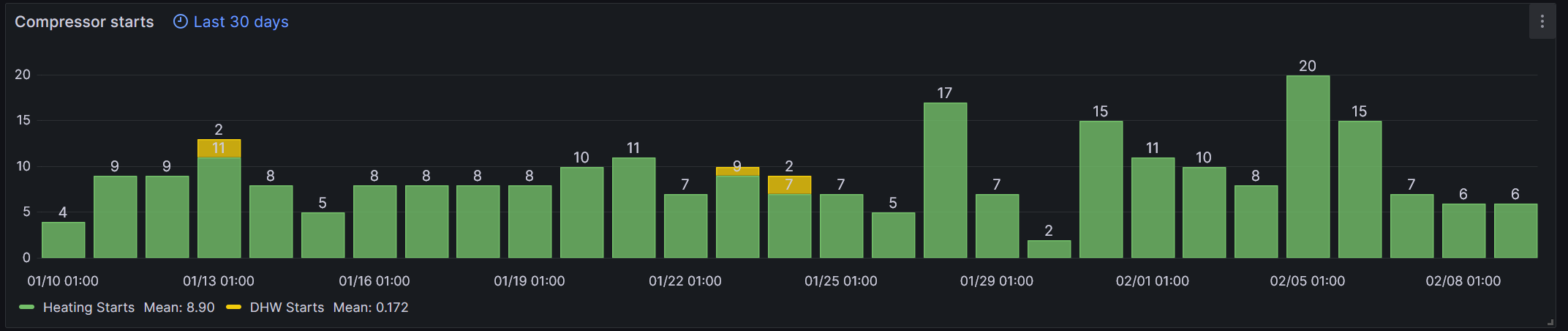Click the yellow DHW segment containing label 7
The image size is (1568, 331).
click(x=789, y=185)
